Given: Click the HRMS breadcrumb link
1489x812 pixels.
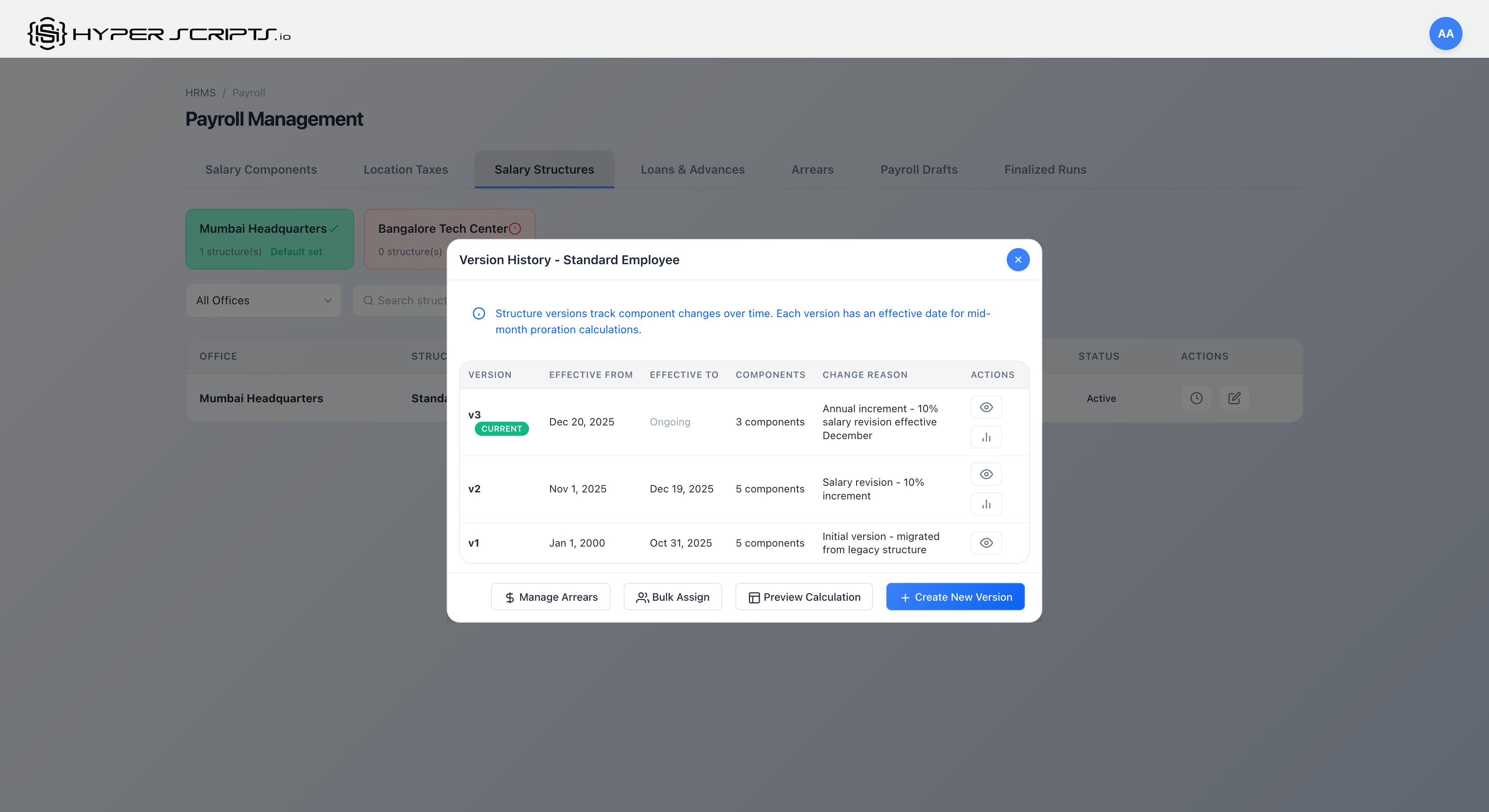Looking at the screenshot, I should tap(200, 93).
